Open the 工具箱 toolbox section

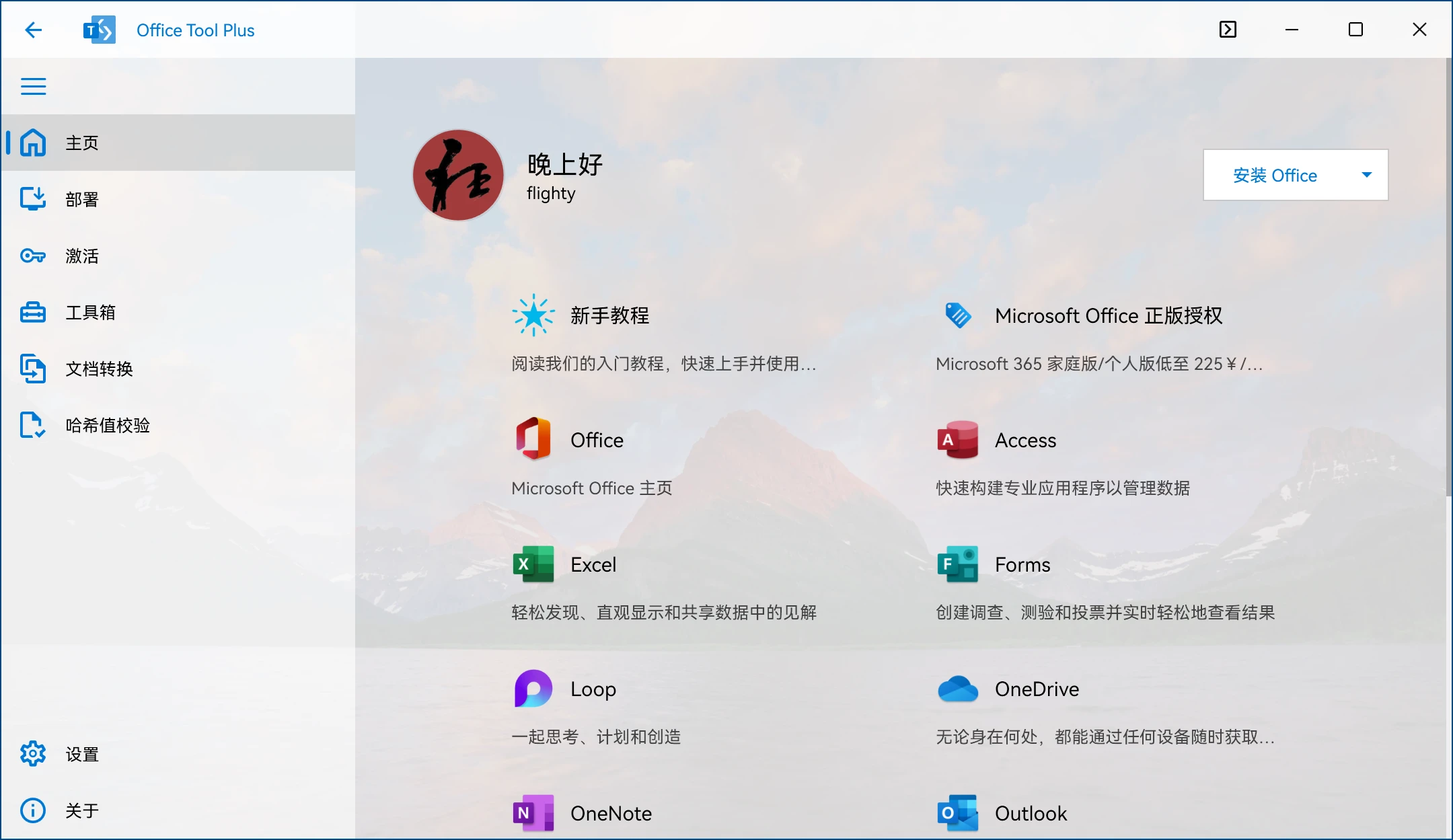(90, 312)
